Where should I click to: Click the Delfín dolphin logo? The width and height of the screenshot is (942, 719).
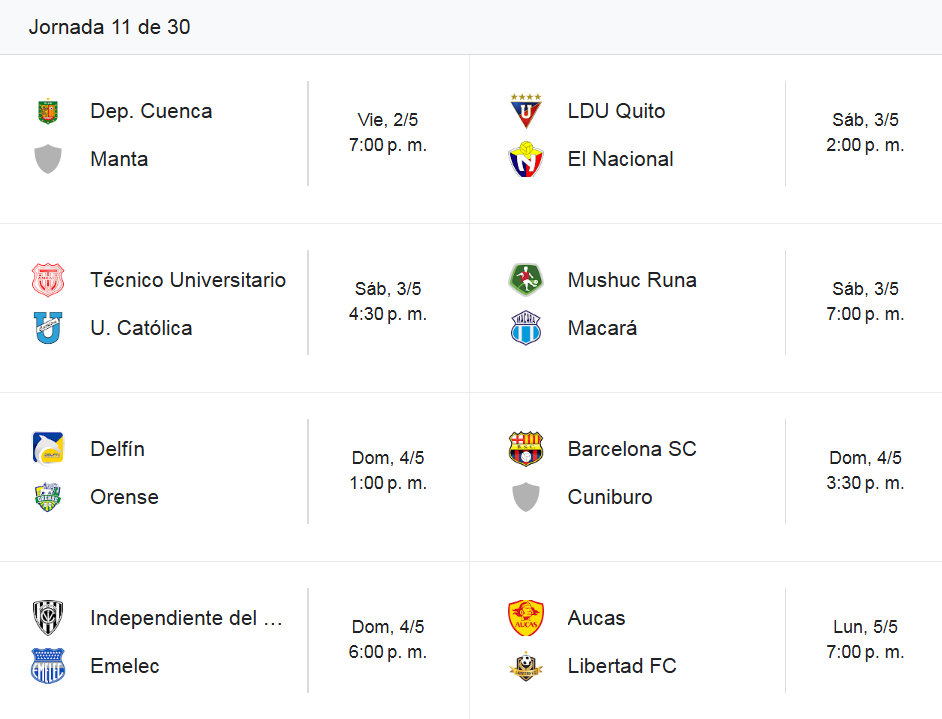point(48,449)
